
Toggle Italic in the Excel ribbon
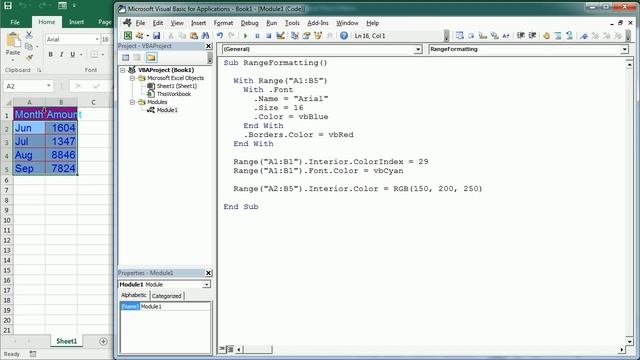[61, 54]
